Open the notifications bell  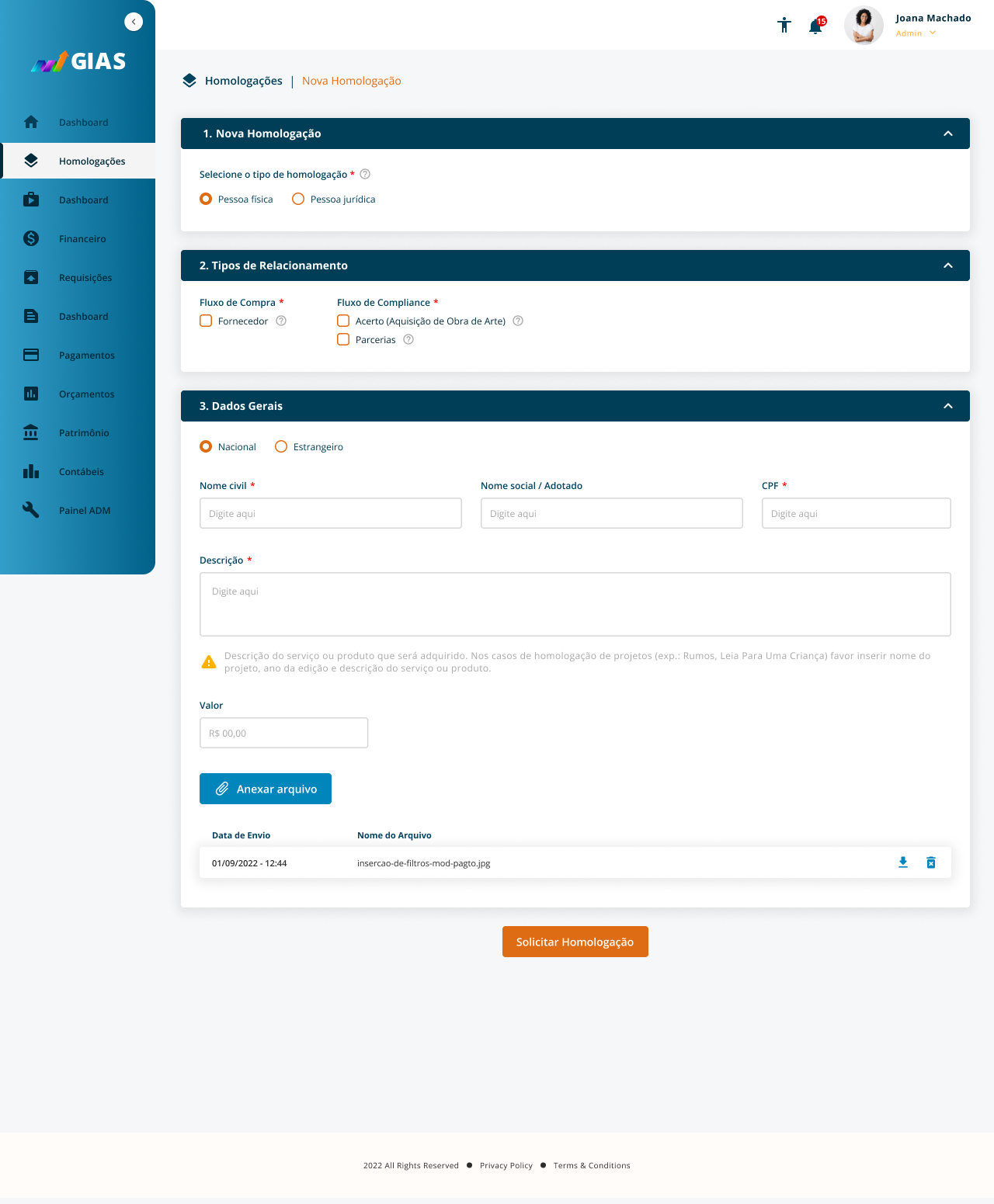[815, 26]
